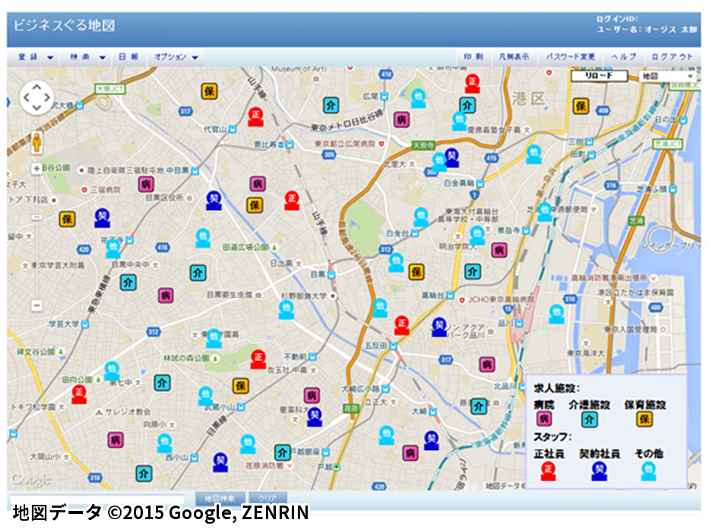Click ログアウト to sign out
Screen dimensions: 709x532
point(672,57)
